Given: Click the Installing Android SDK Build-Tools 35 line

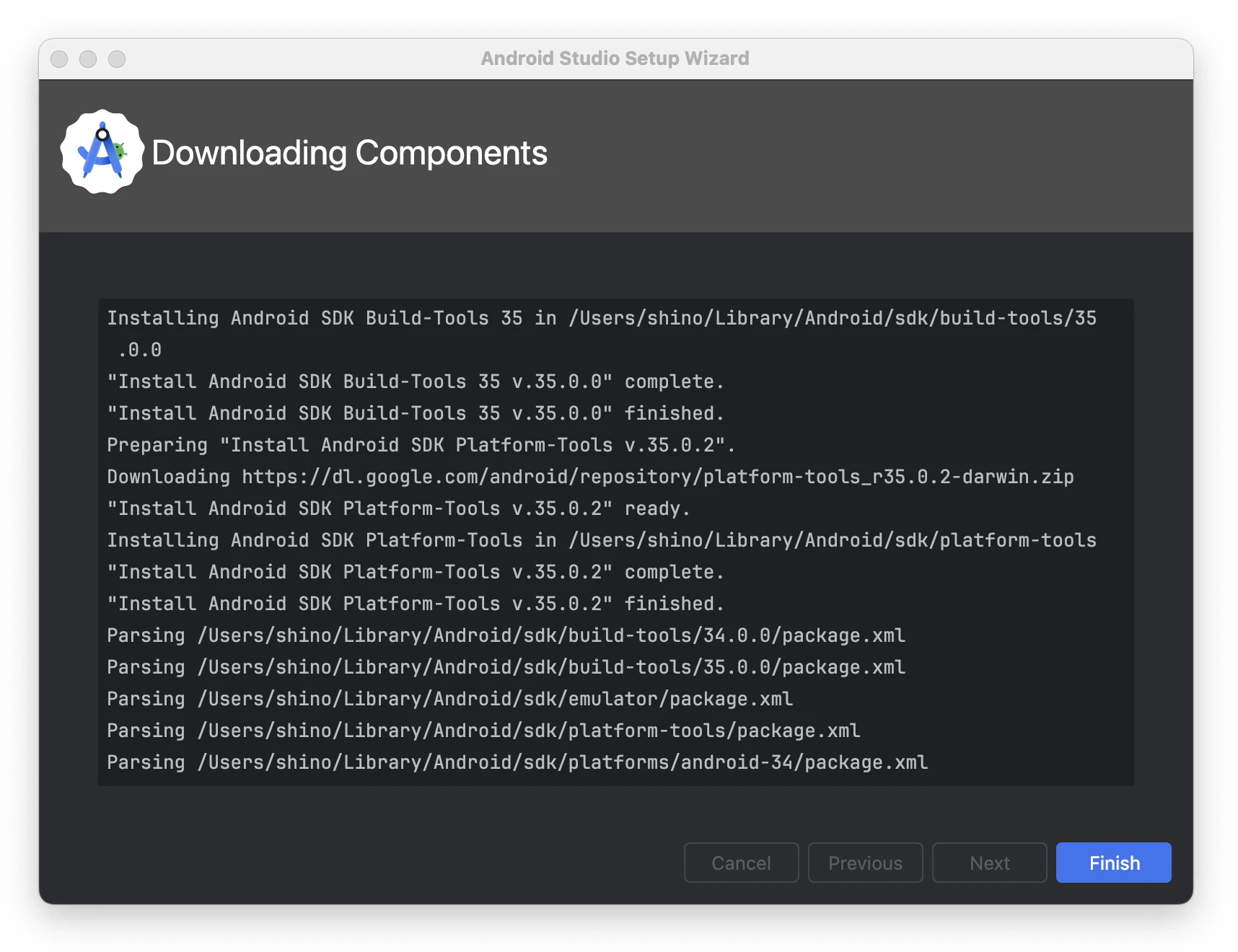Looking at the screenshot, I should [602, 318].
